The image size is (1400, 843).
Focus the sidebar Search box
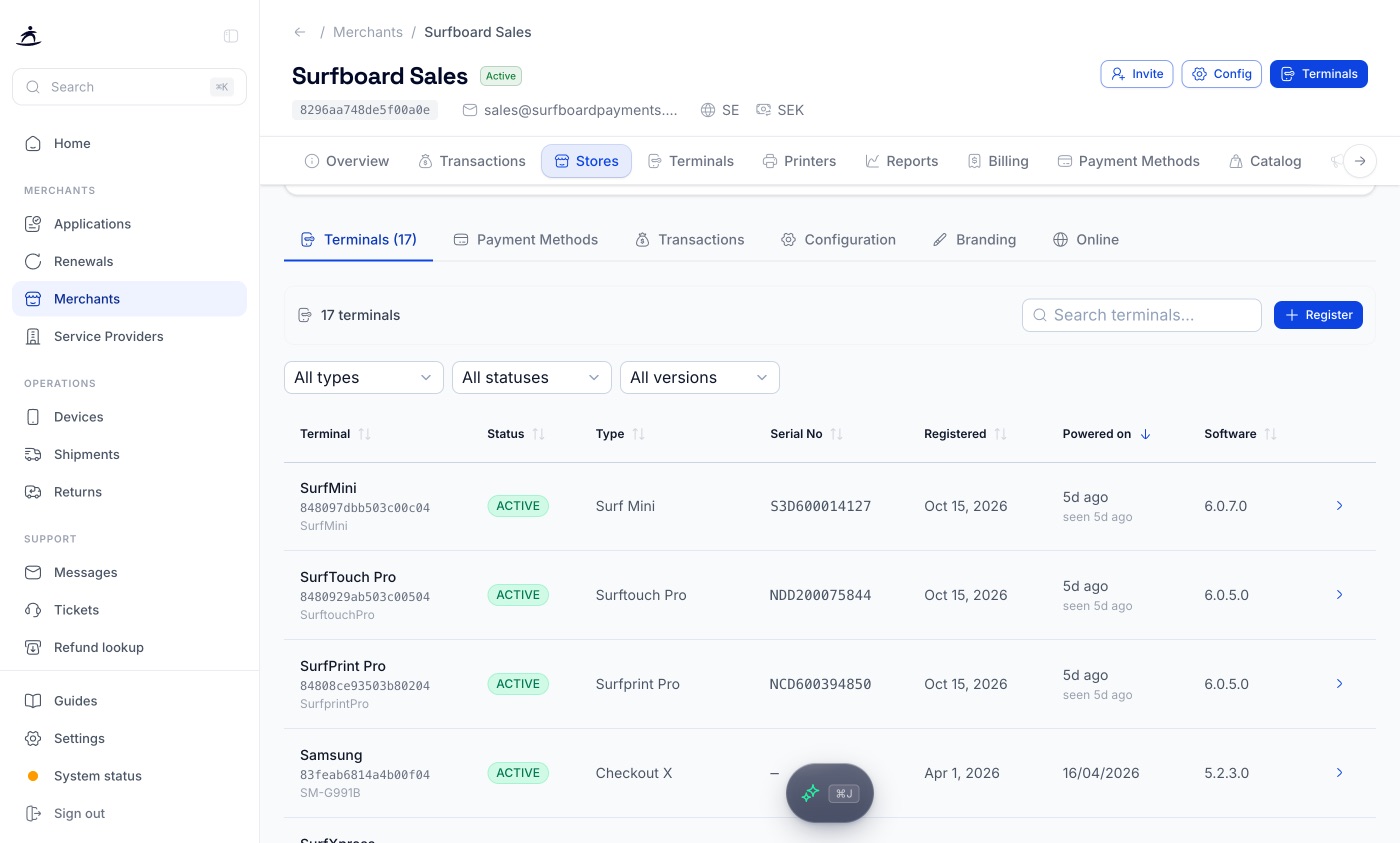129,87
